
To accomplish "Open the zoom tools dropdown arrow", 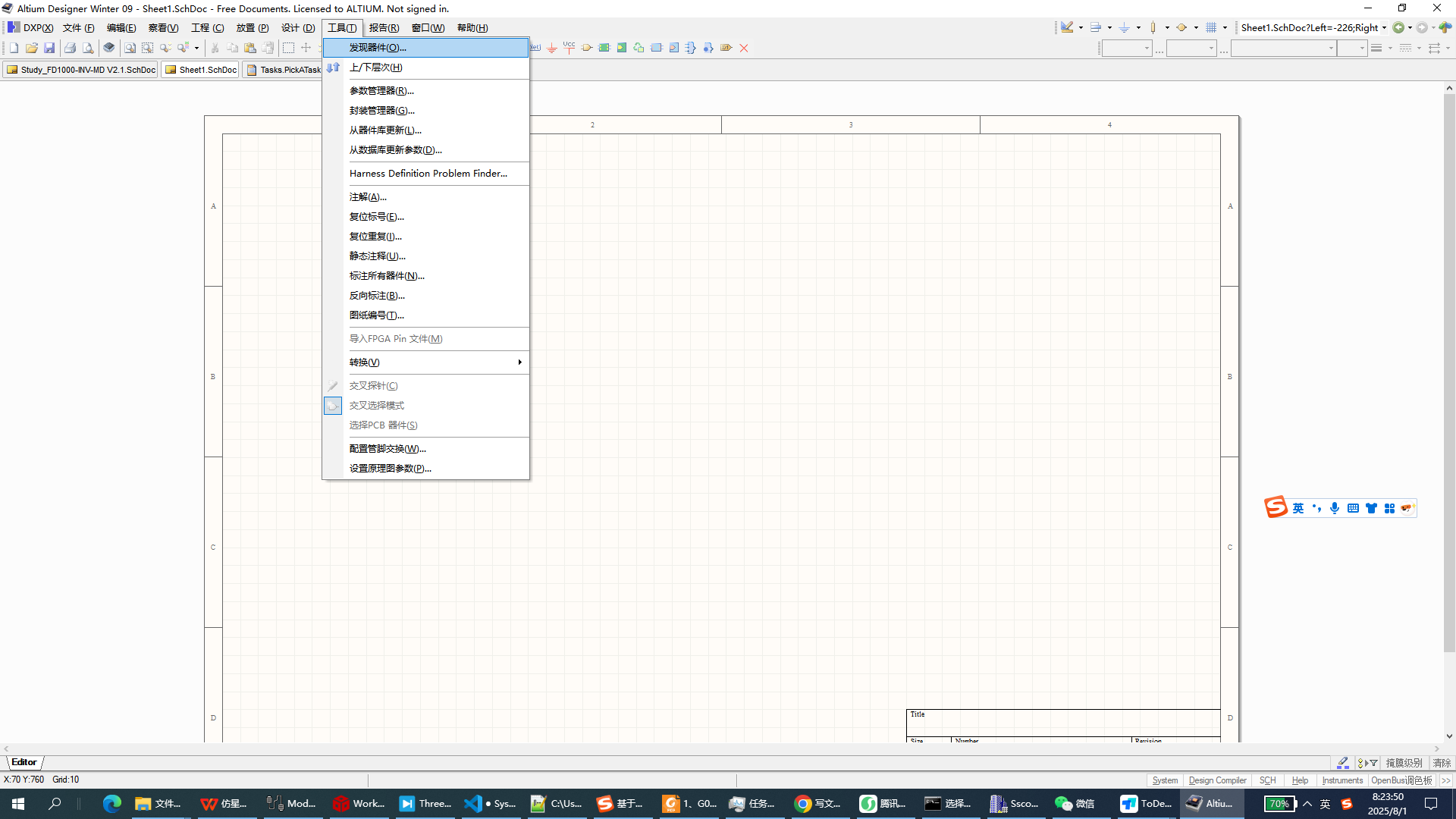I will tap(196, 48).
